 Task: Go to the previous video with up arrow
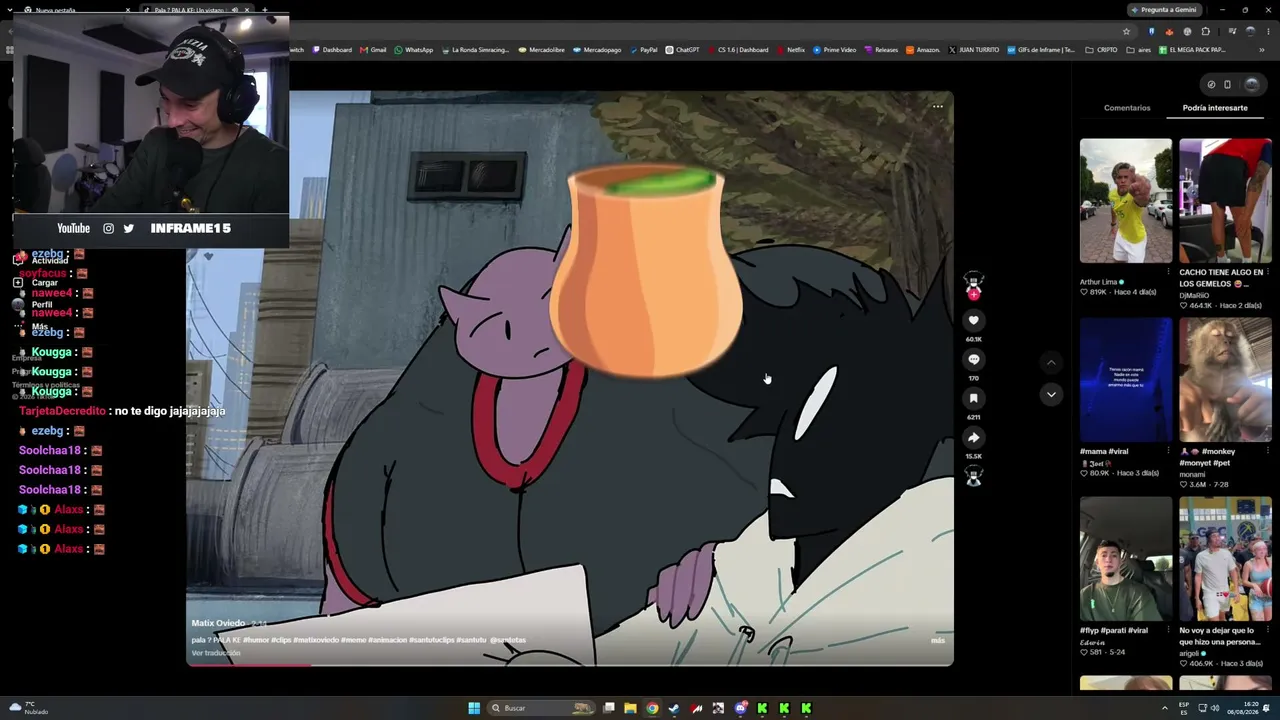pyautogui.click(x=1051, y=362)
